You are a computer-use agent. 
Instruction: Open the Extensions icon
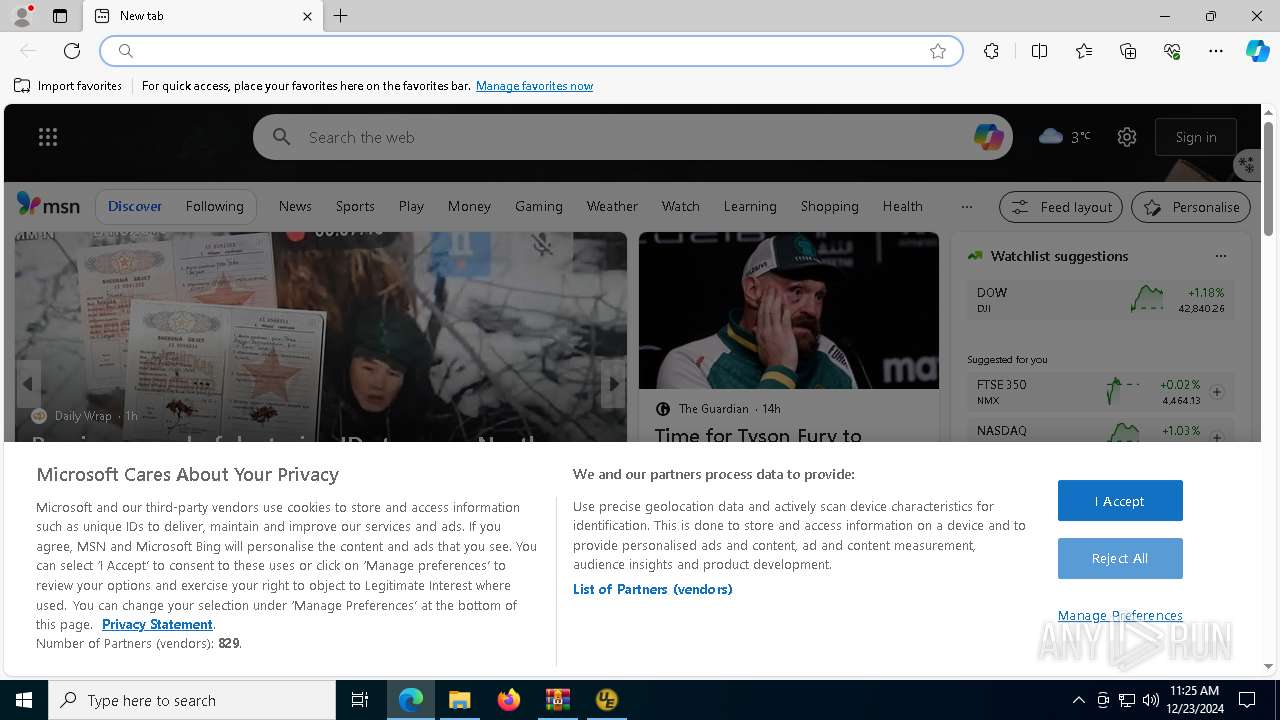tap(991, 51)
